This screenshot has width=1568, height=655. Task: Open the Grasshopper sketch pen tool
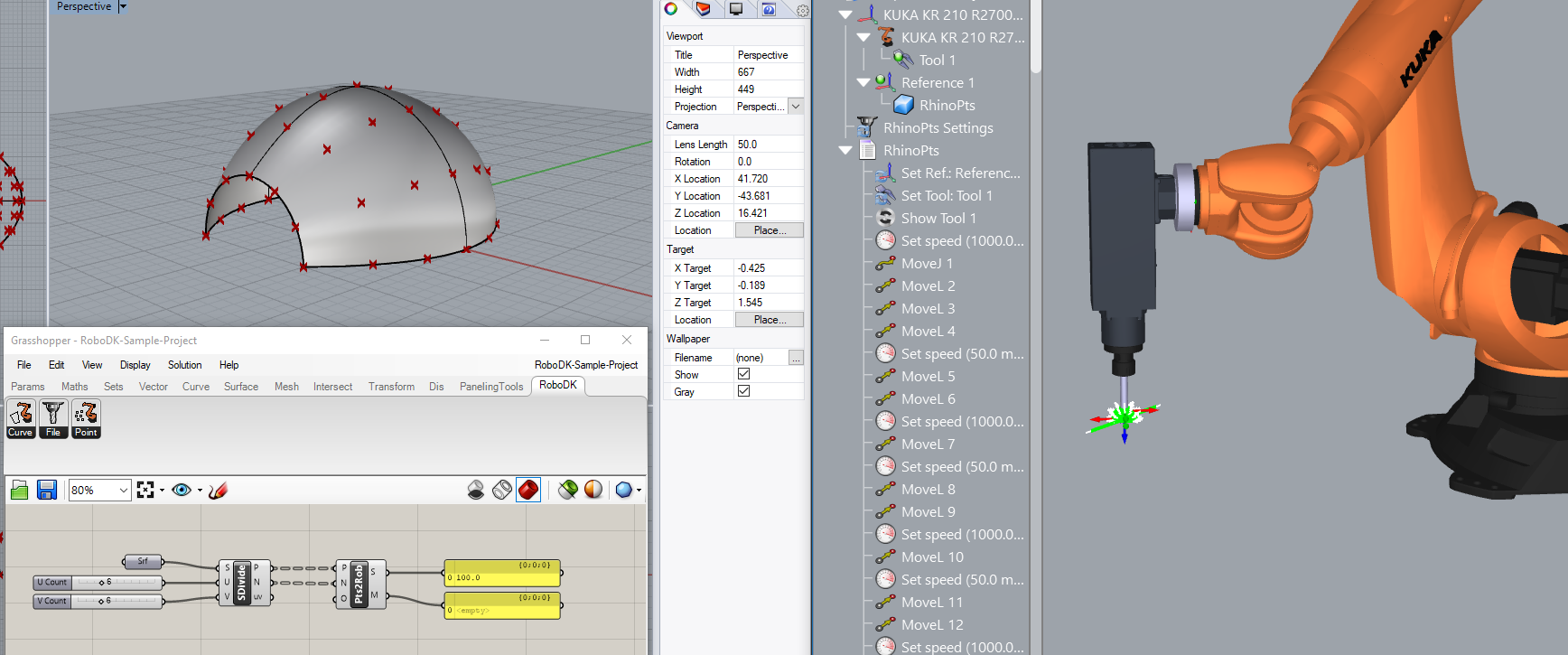(218, 490)
